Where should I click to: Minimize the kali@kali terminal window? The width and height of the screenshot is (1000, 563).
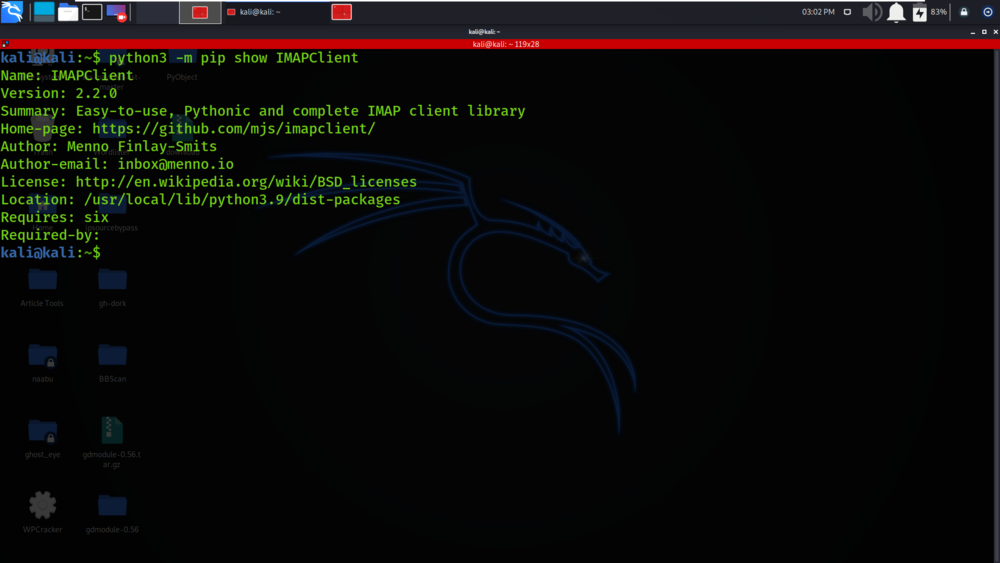point(973,31)
